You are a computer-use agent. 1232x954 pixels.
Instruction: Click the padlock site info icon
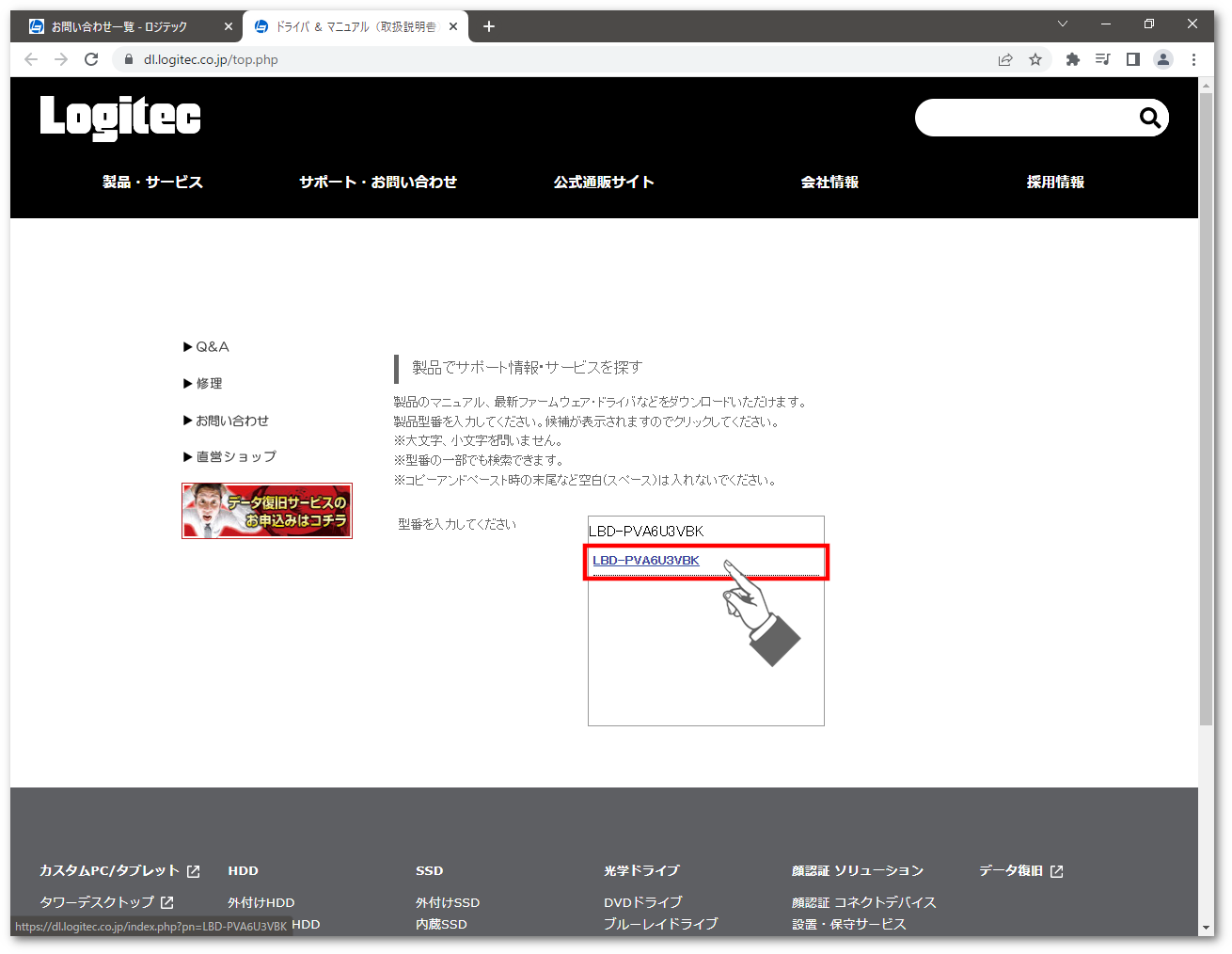click(x=129, y=59)
